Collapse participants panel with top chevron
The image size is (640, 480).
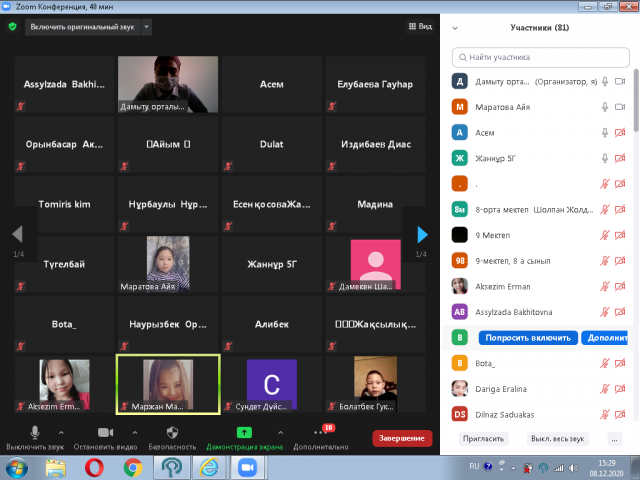tap(455, 28)
